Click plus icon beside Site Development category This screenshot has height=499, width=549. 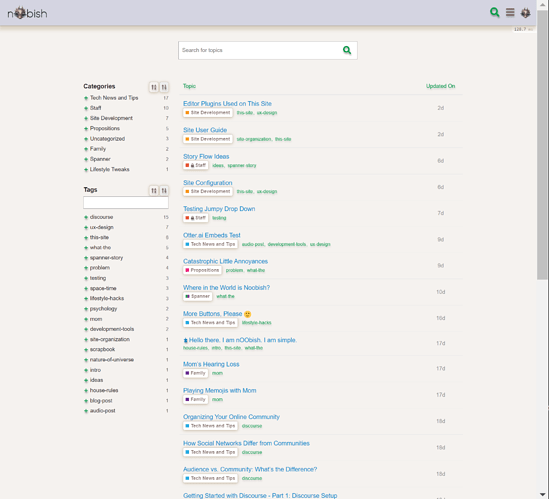tap(86, 118)
